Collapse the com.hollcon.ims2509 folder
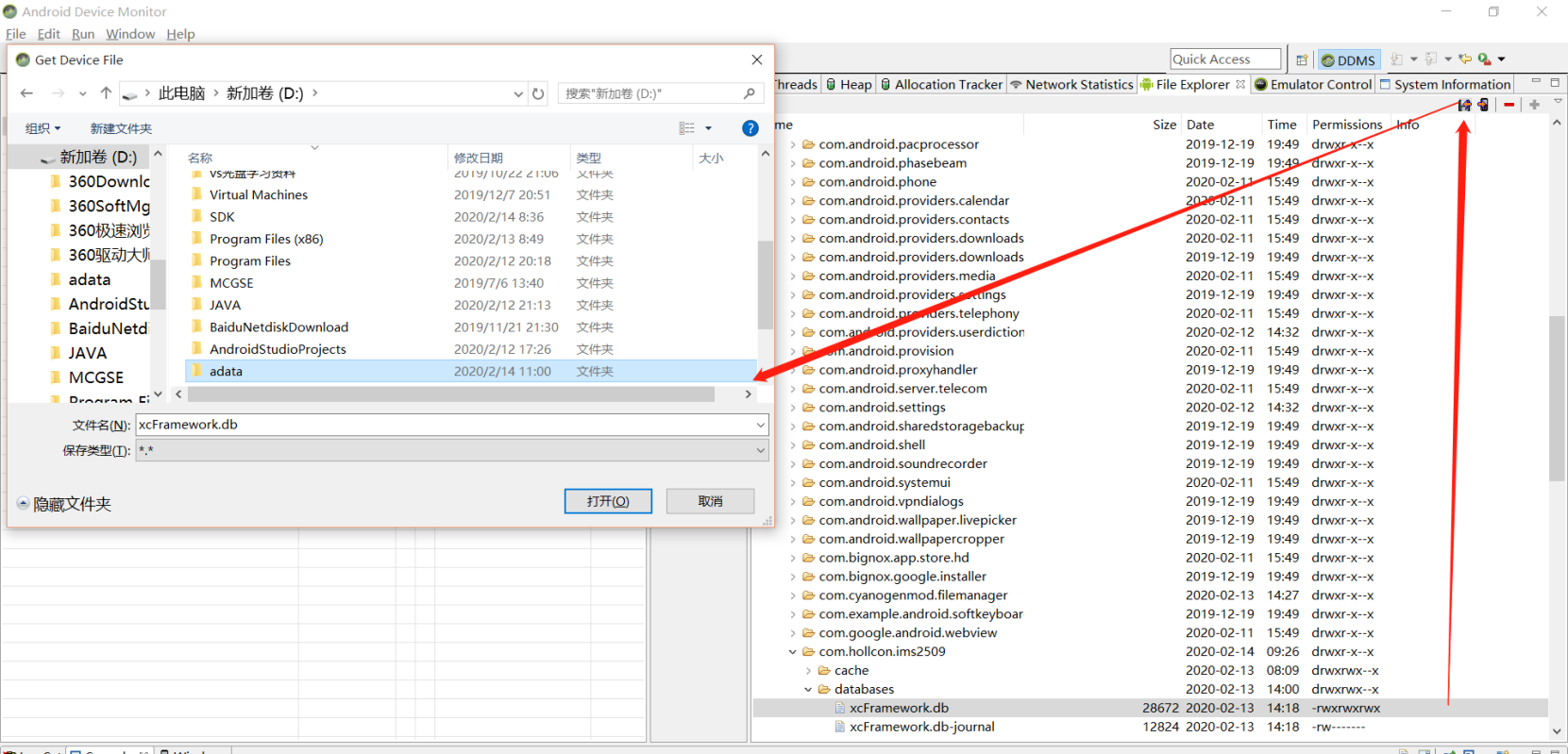The height and width of the screenshot is (754, 1568). (x=792, y=652)
